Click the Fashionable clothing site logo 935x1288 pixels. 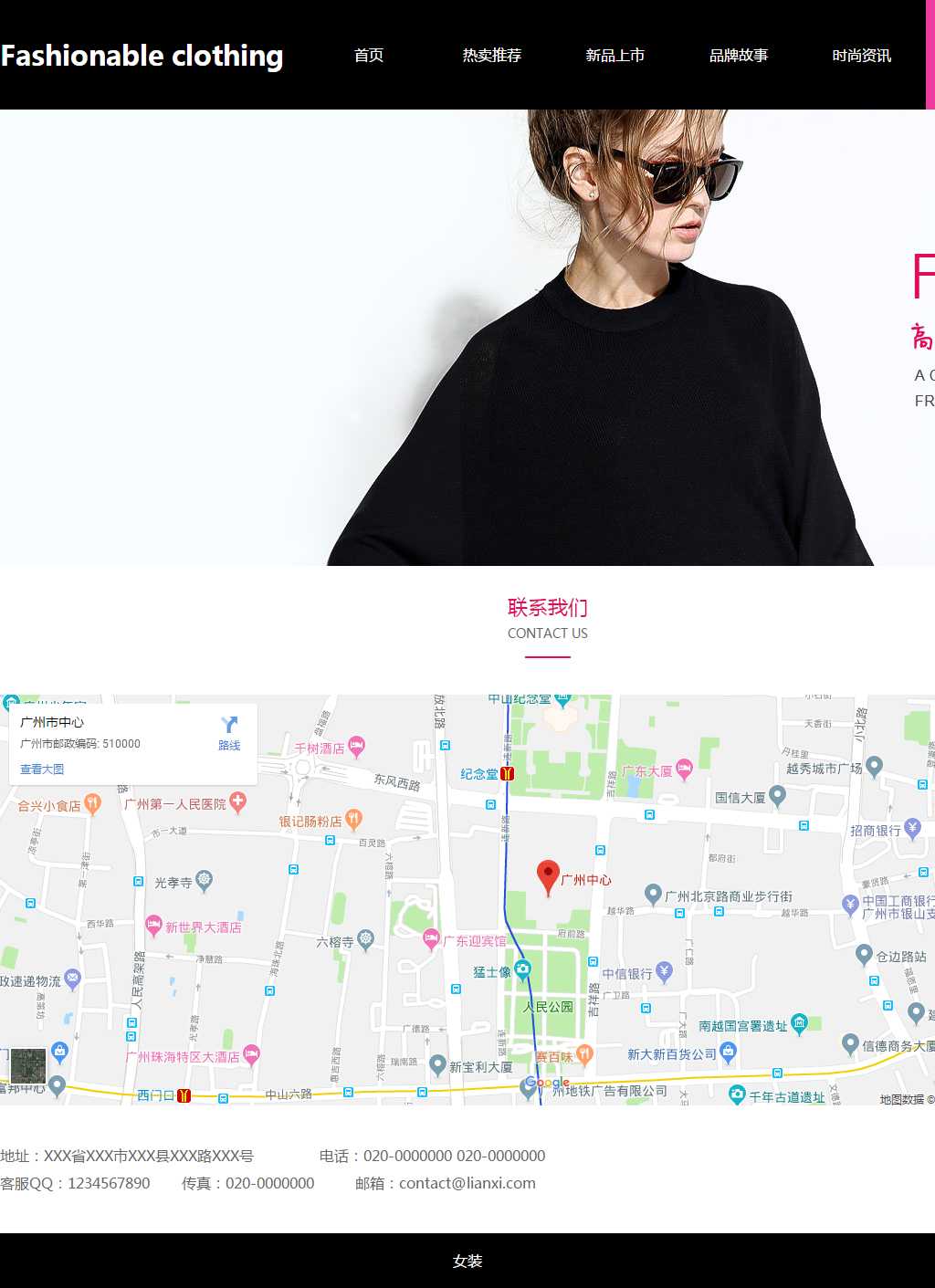(142, 56)
